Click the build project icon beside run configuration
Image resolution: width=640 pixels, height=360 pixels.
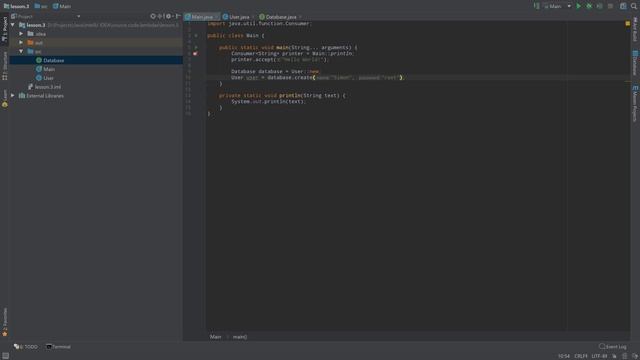536,6
